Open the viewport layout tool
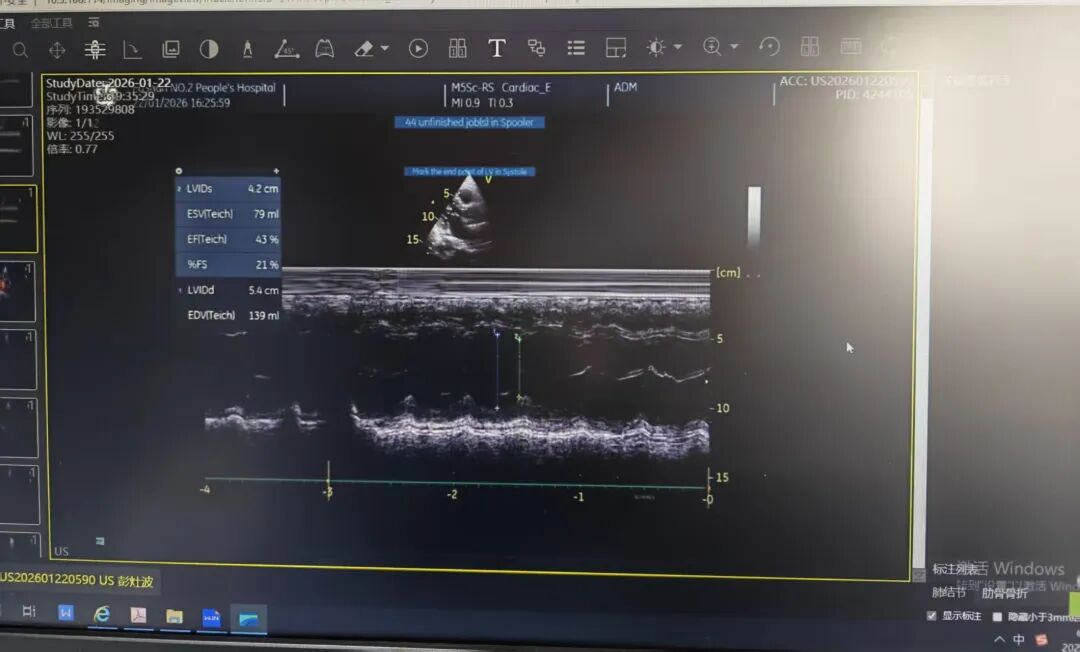The width and height of the screenshot is (1080, 652). [x=615, y=48]
